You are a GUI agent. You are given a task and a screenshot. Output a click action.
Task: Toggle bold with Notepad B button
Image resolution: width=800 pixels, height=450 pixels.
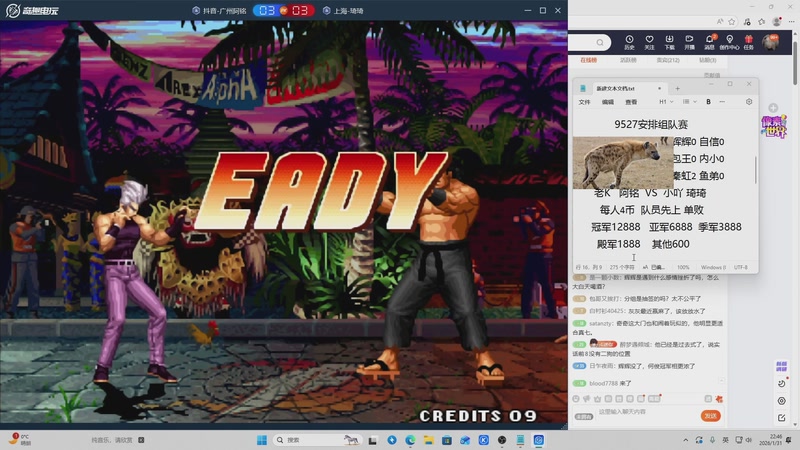tap(708, 102)
